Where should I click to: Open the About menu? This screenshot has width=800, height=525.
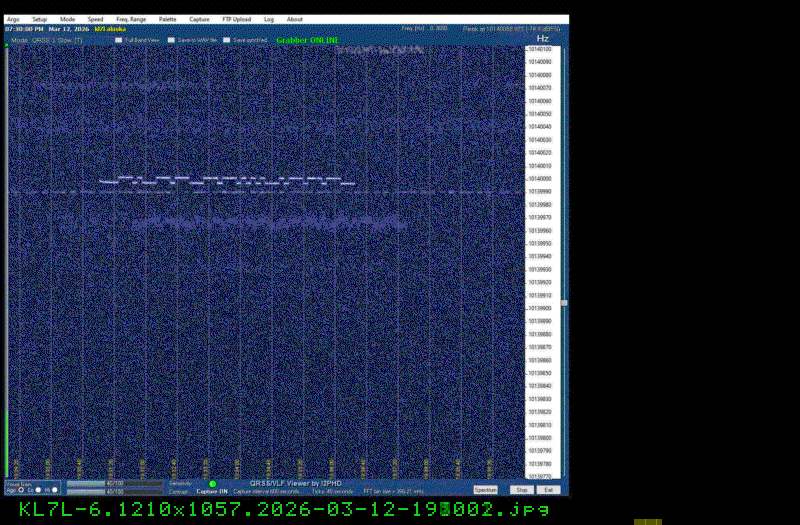point(295,19)
